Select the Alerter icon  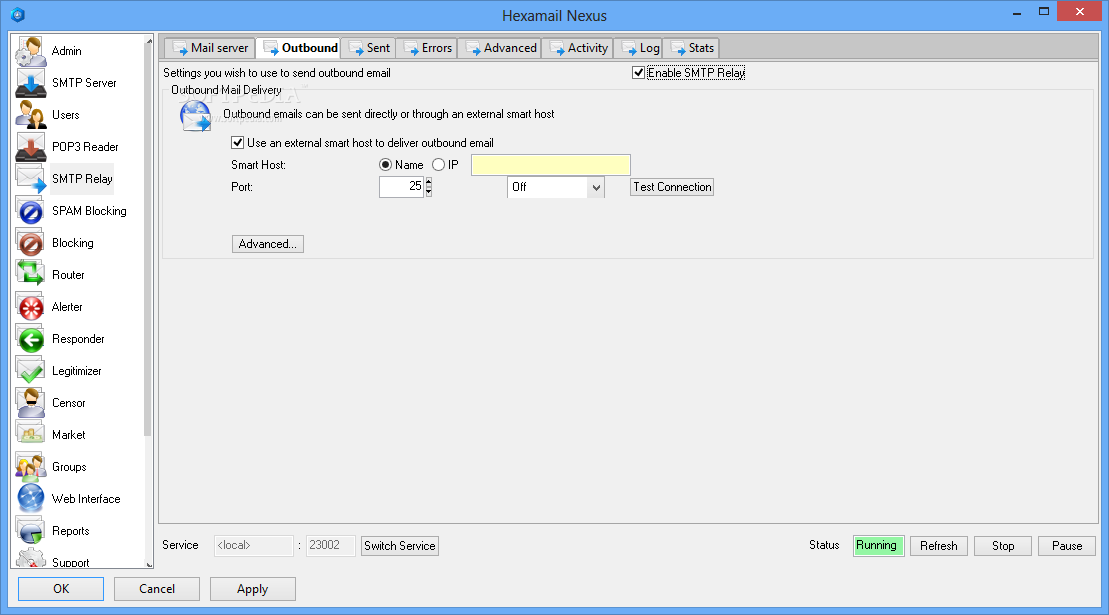point(30,307)
